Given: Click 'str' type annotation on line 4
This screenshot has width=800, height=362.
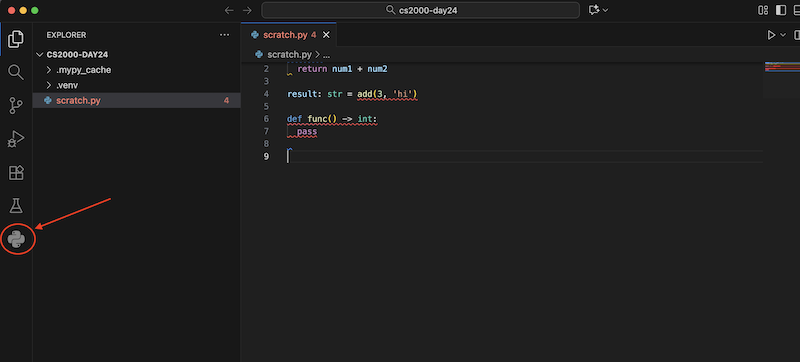Looking at the screenshot, I should (x=335, y=94).
